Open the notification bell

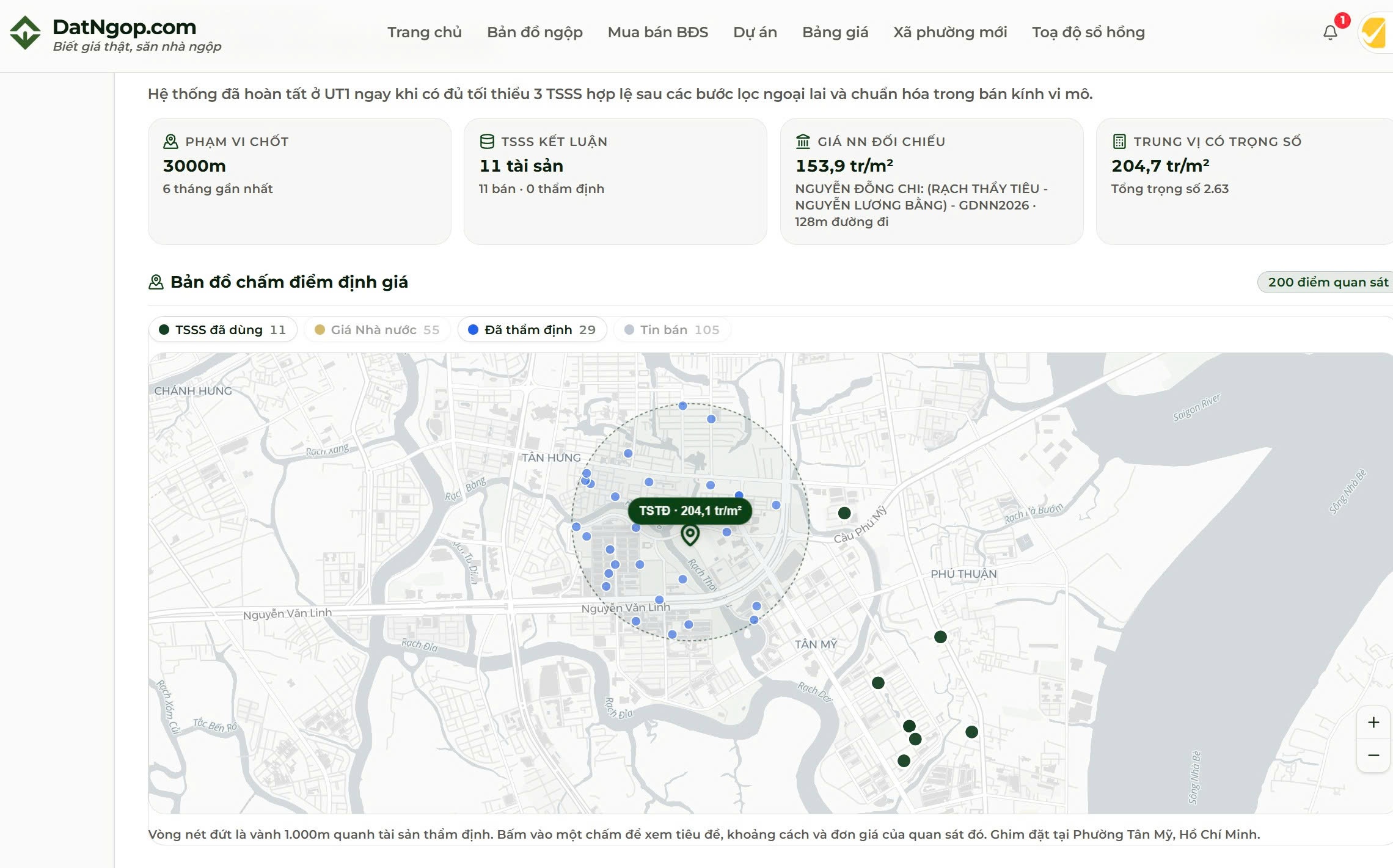point(1330,32)
